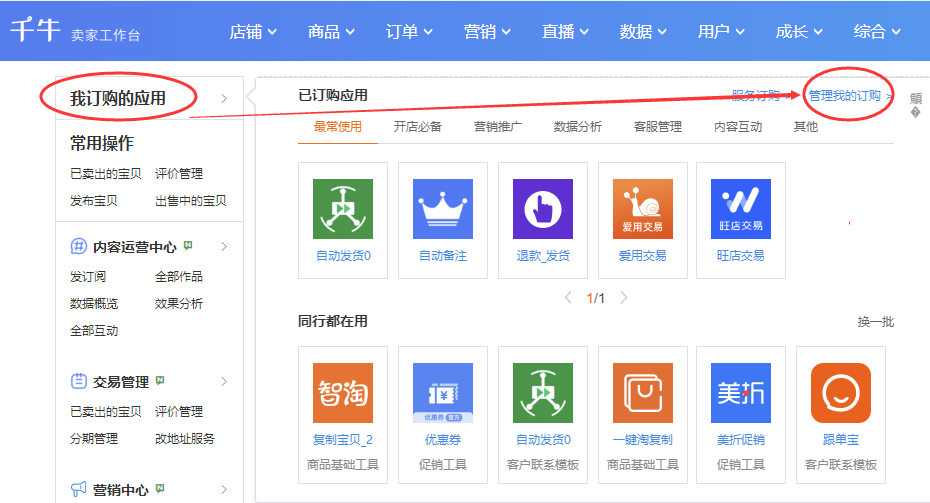Open the 爱用交易 orange snail icon
This screenshot has width=930, height=503.
click(x=642, y=209)
